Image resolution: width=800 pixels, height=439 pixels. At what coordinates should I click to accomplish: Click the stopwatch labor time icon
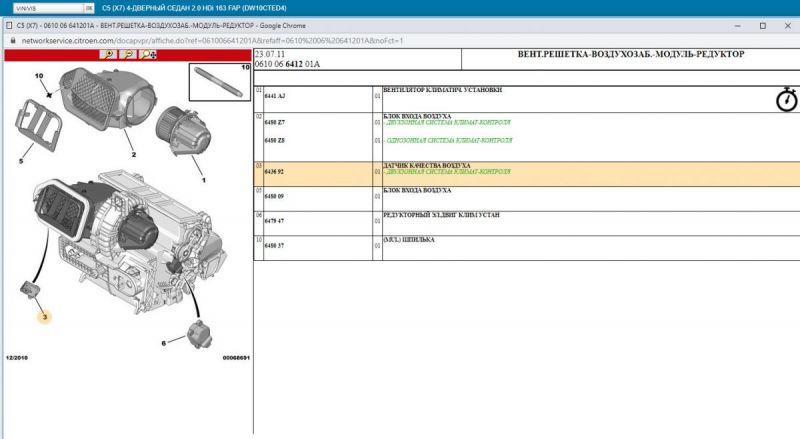(x=787, y=99)
